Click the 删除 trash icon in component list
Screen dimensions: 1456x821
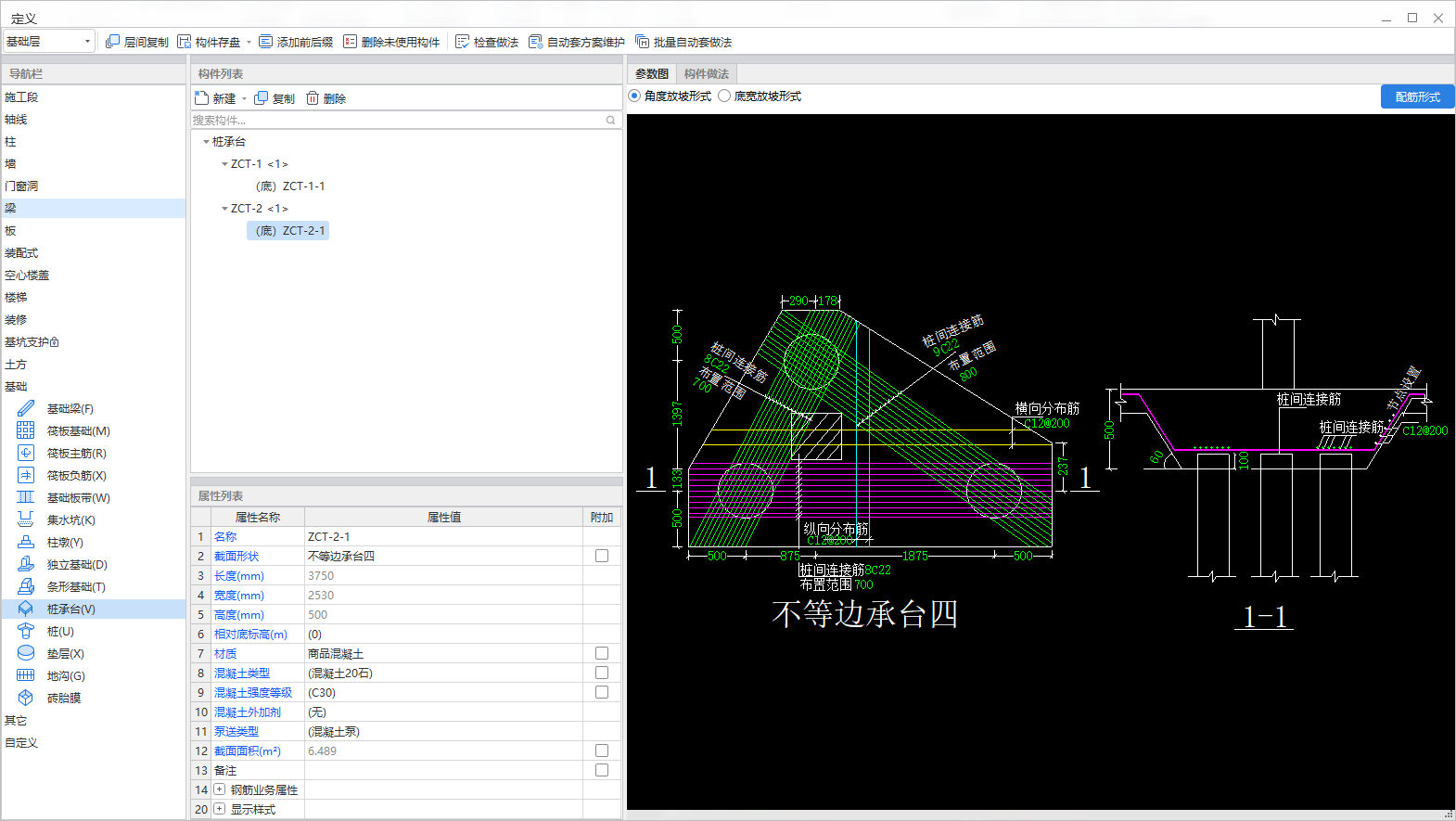[313, 98]
